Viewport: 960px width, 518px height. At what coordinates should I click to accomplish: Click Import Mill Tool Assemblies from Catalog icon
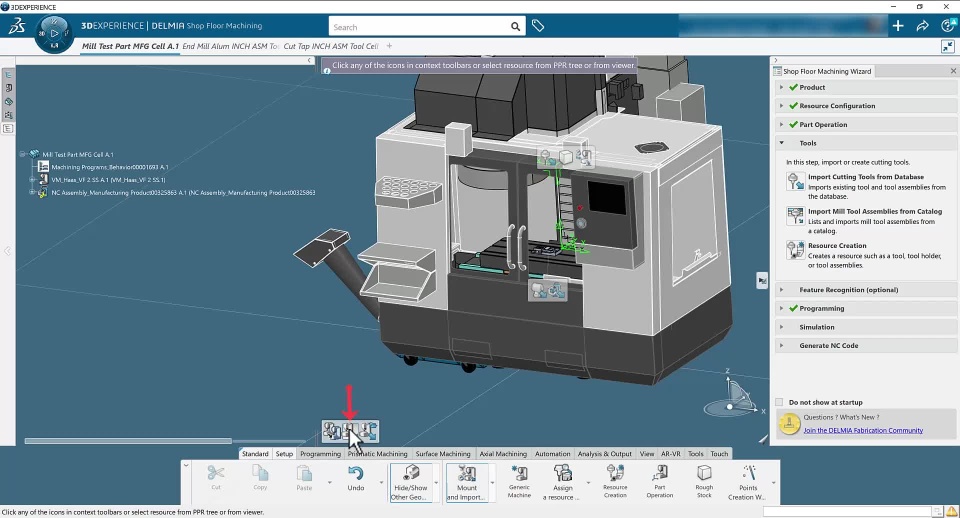coord(795,216)
